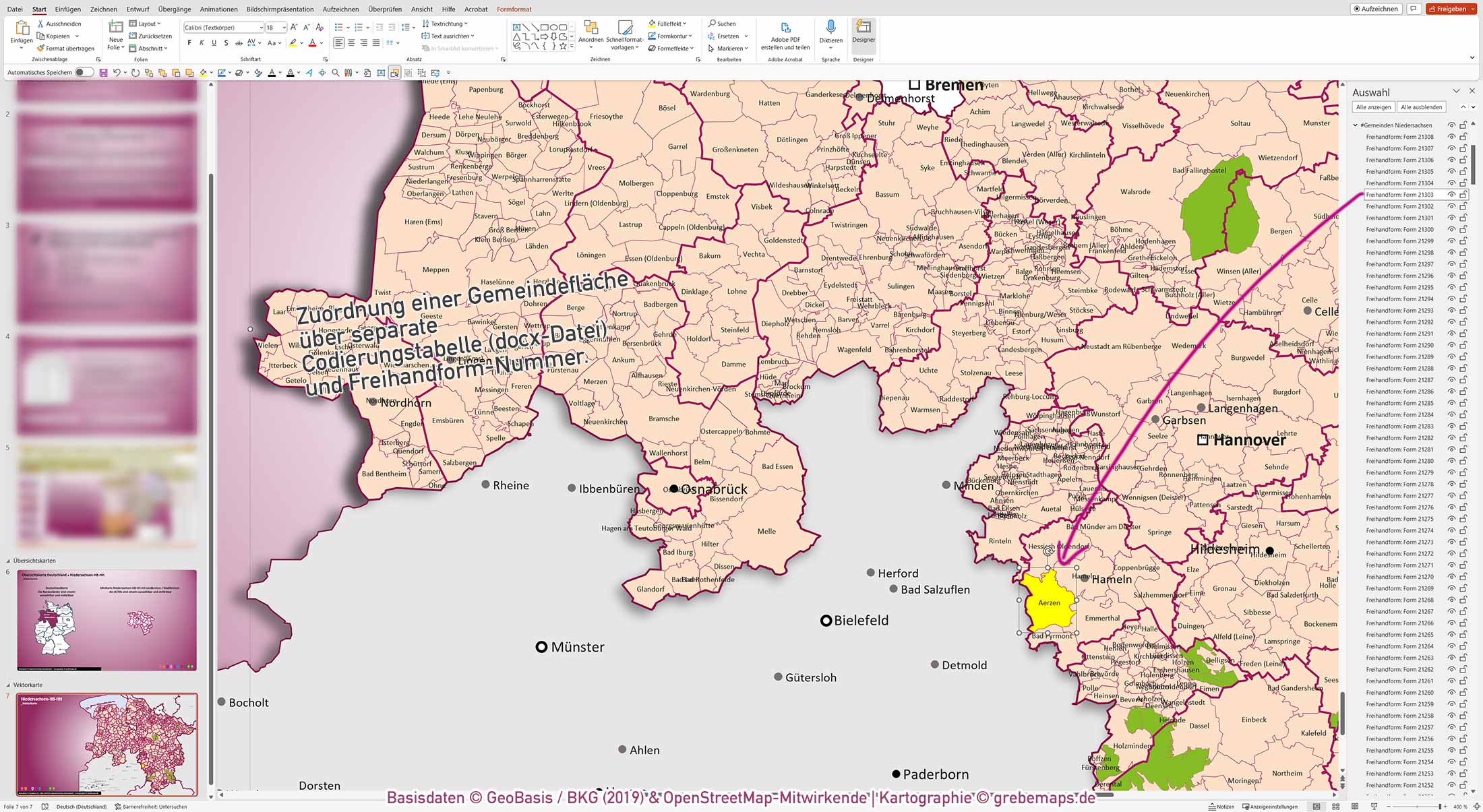
Task: Open the font size dropdown
Action: (282, 27)
